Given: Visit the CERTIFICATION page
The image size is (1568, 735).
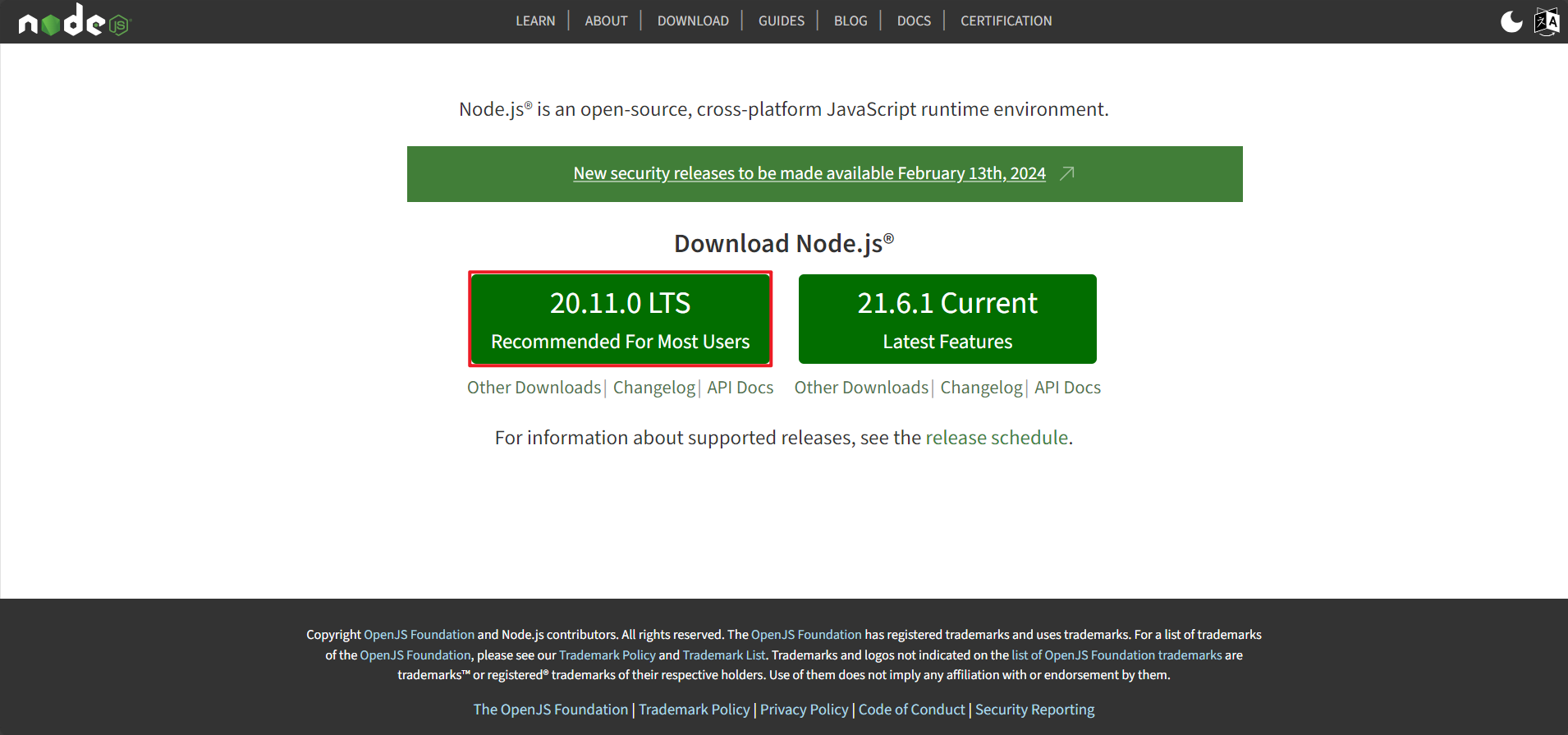Looking at the screenshot, I should [1006, 21].
